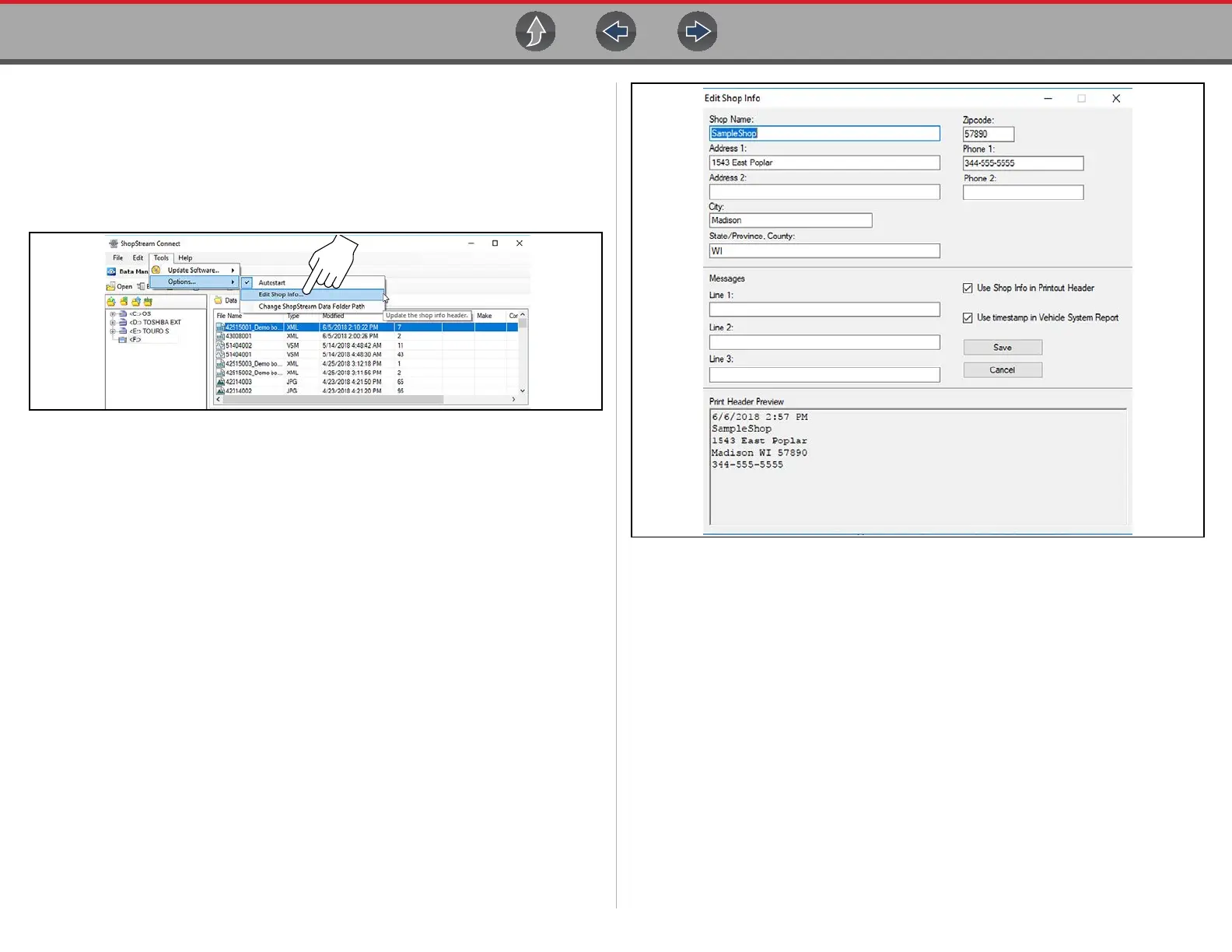Click the Shop Name input field
The image size is (1232, 952).
824,134
